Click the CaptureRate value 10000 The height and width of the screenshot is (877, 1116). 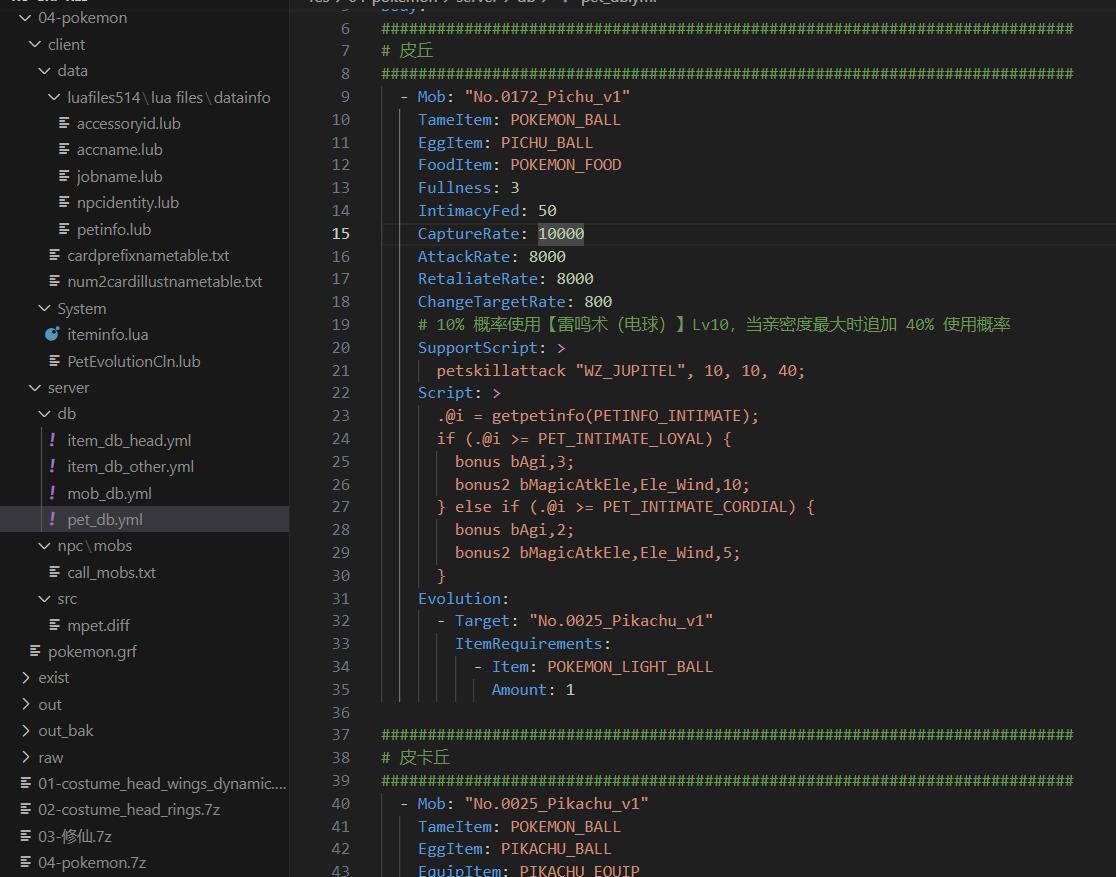(x=560, y=233)
